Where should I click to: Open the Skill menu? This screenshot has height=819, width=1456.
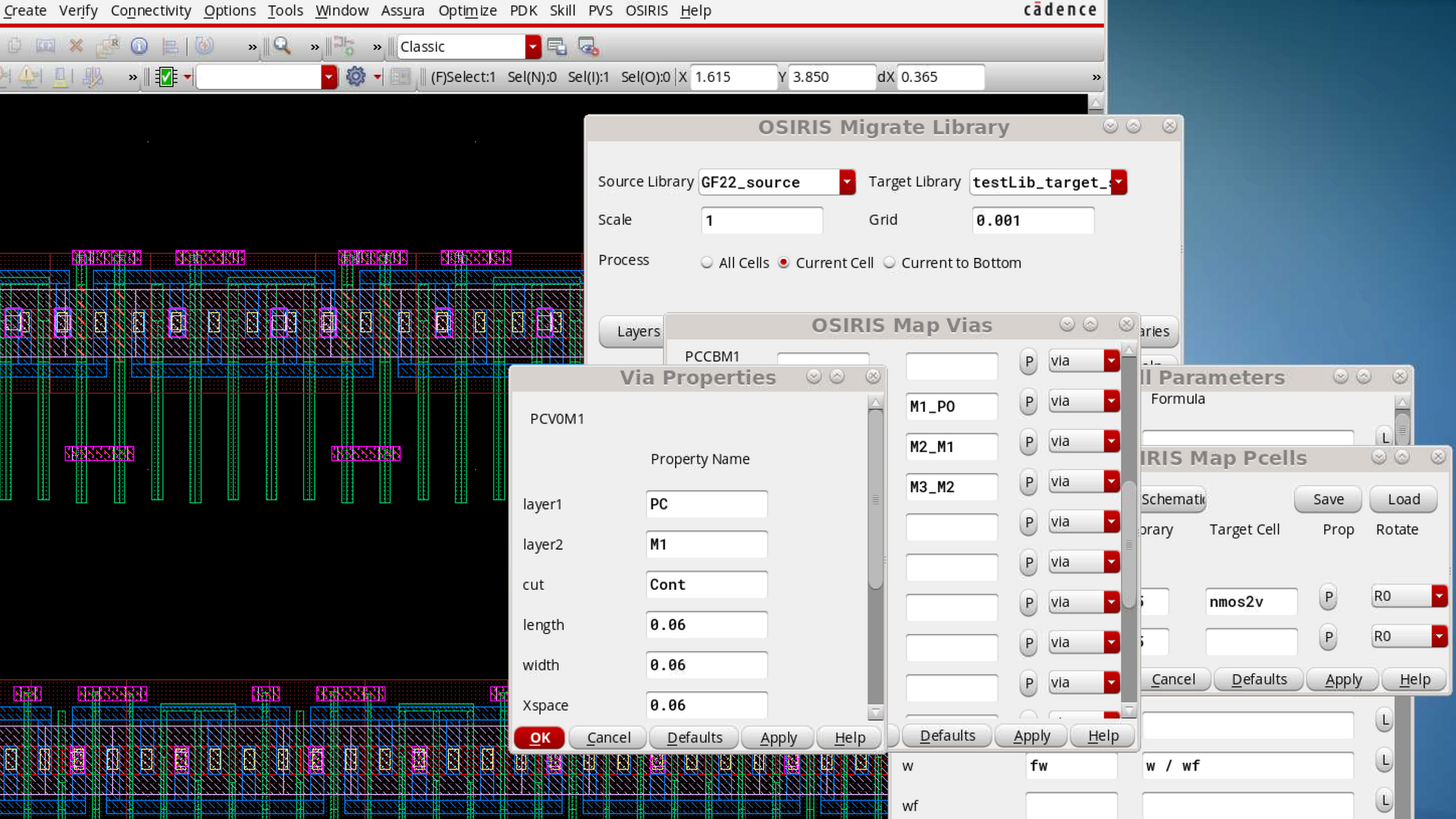(x=562, y=11)
